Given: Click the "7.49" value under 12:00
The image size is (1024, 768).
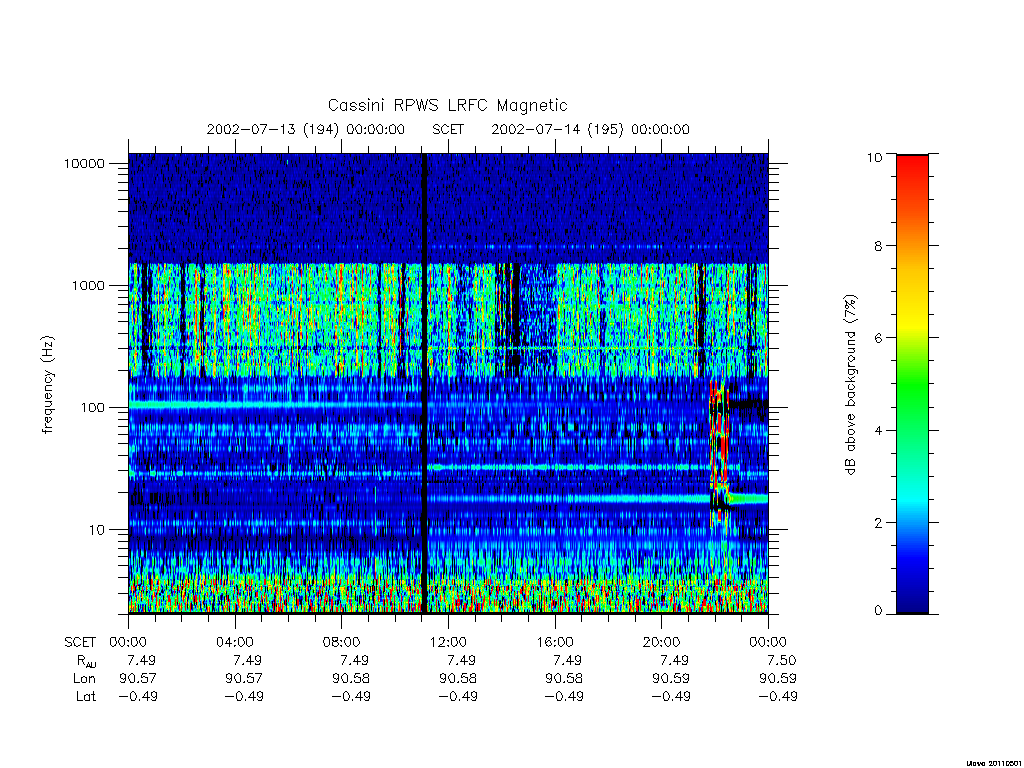Looking at the screenshot, I should (461, 660).
